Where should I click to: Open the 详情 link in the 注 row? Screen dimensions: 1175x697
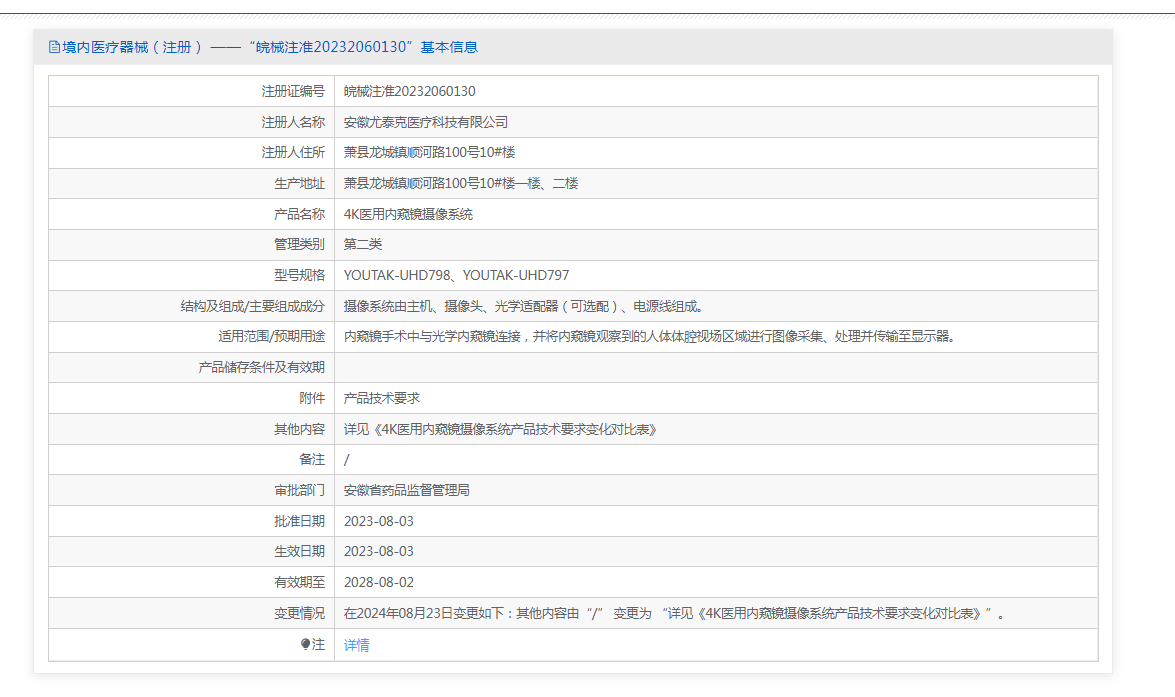356,645
